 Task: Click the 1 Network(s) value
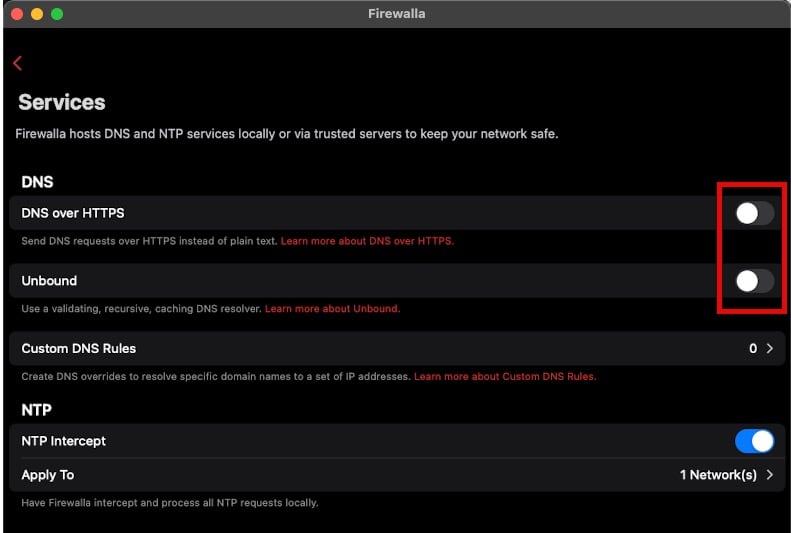tap(718, 475)
